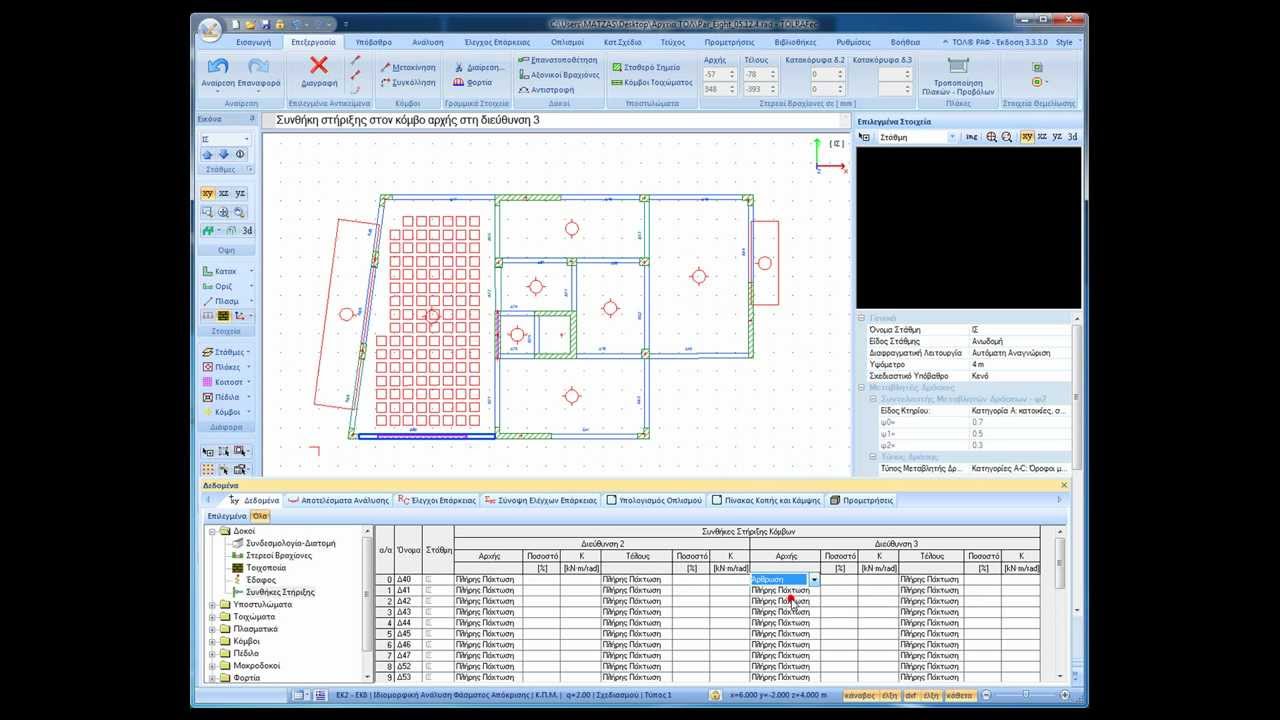
Task: Switch to 3d view in left panel
Action: pos(246,230)
